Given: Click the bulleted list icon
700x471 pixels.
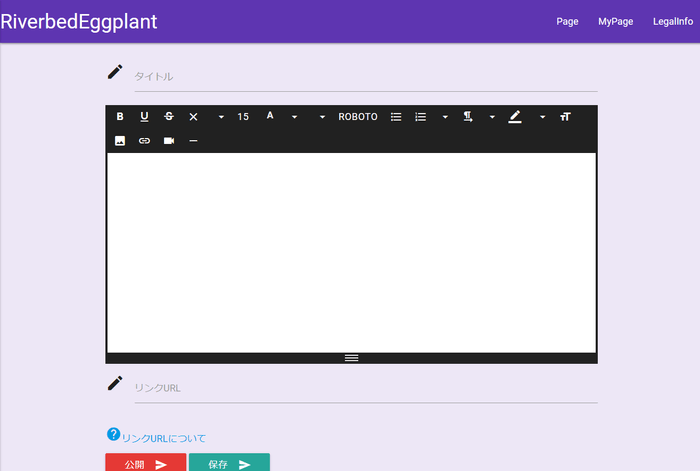Looking at the screenshot, I should (x=396, y=117).
